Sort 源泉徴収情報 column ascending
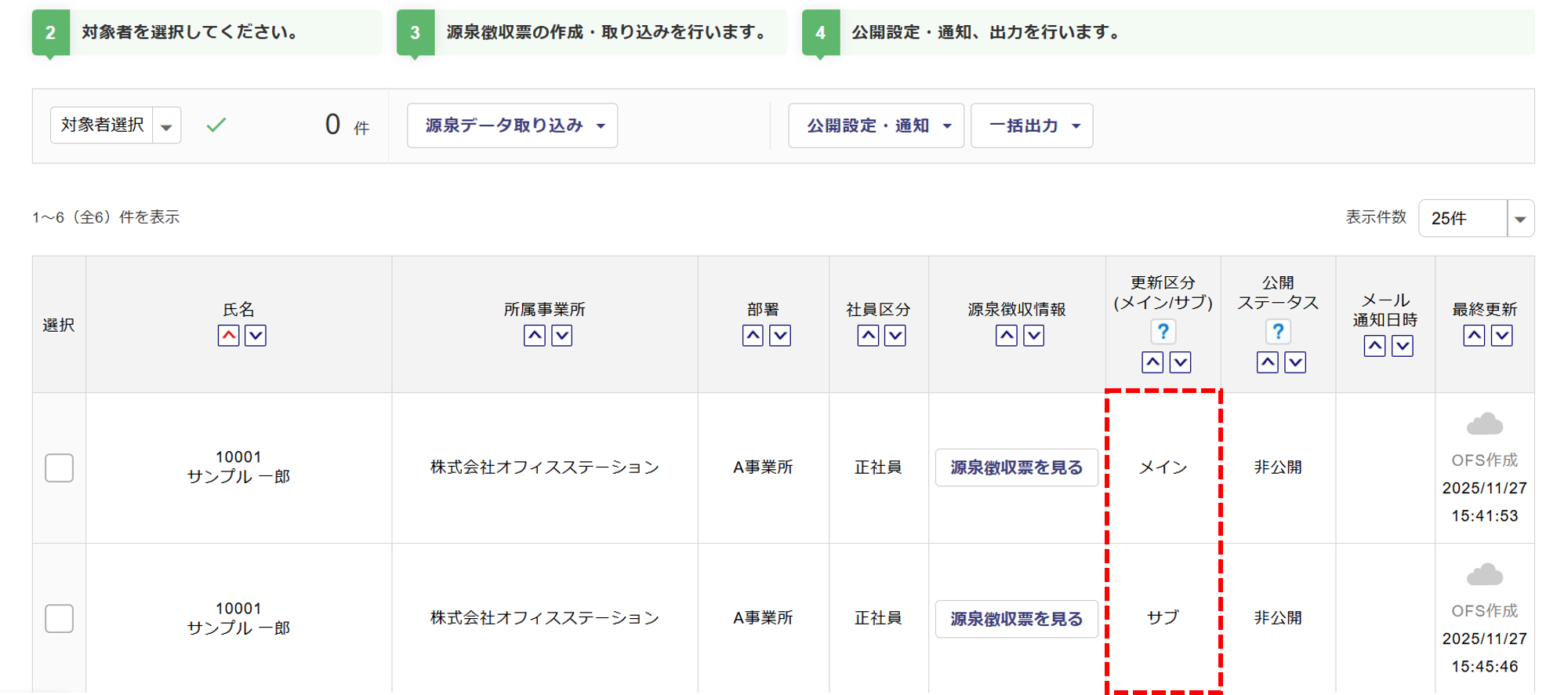 [x=1007, y=336]
